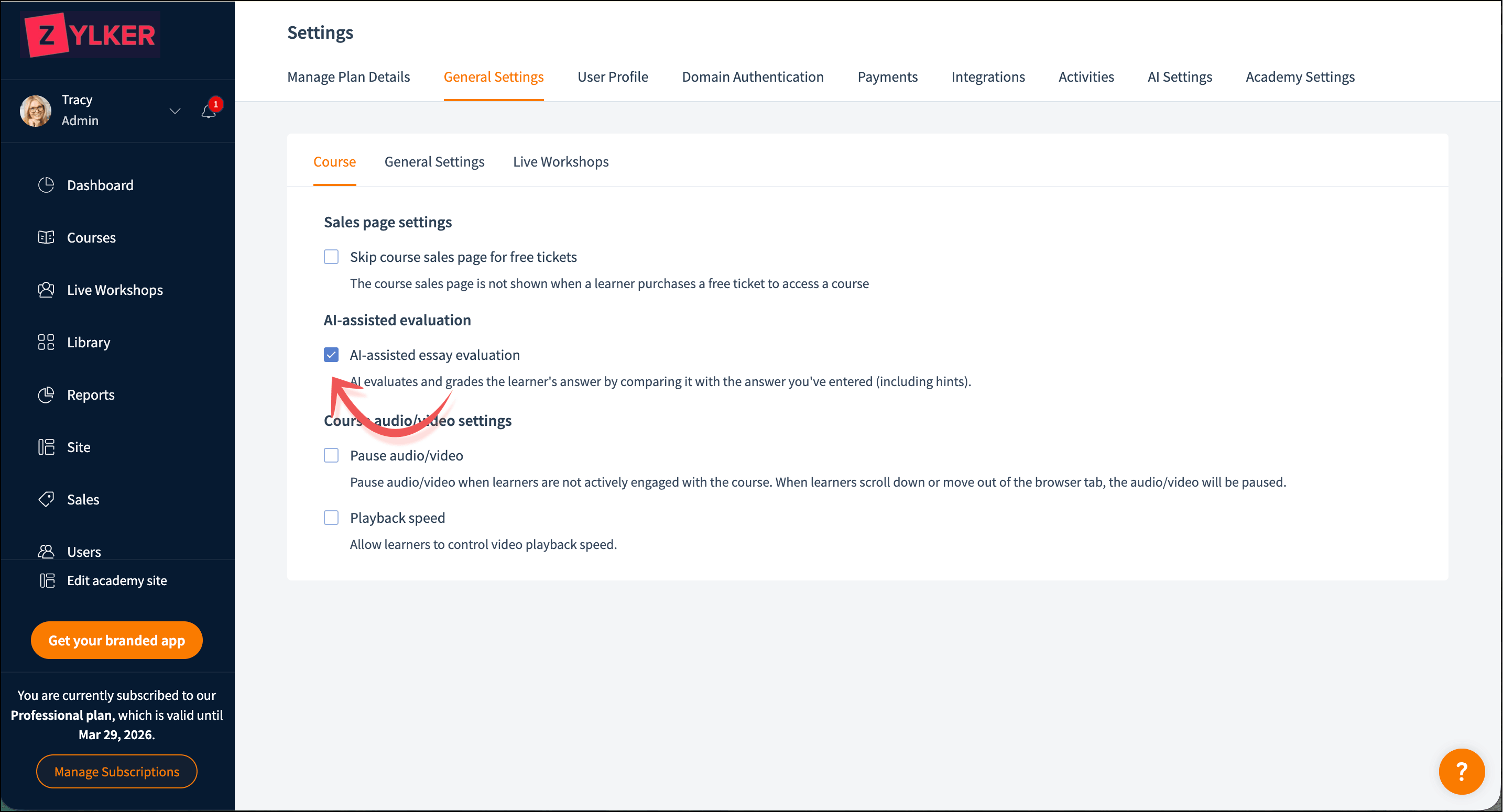Click the Dashboard icon in sidebar

(46, 185)
